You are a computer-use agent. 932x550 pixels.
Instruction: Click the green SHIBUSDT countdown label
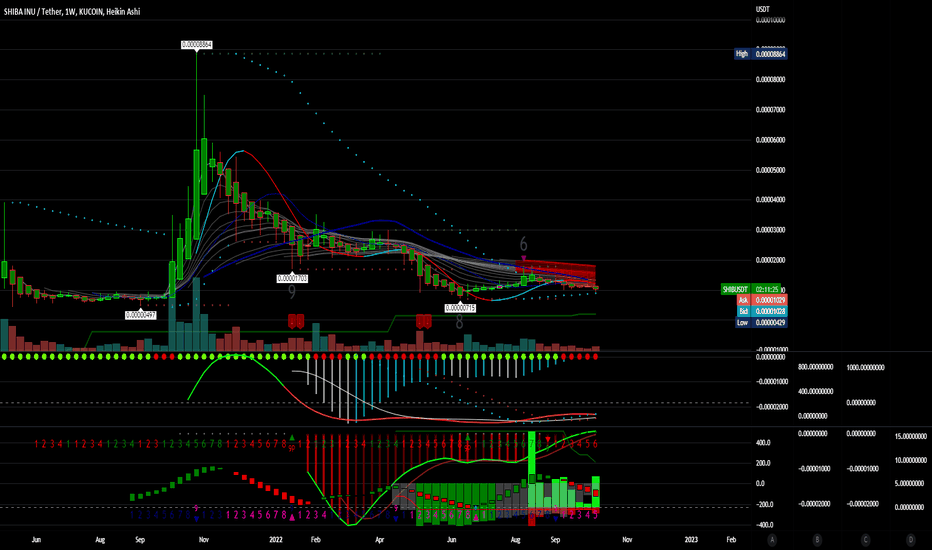click(x=751, y=290)
